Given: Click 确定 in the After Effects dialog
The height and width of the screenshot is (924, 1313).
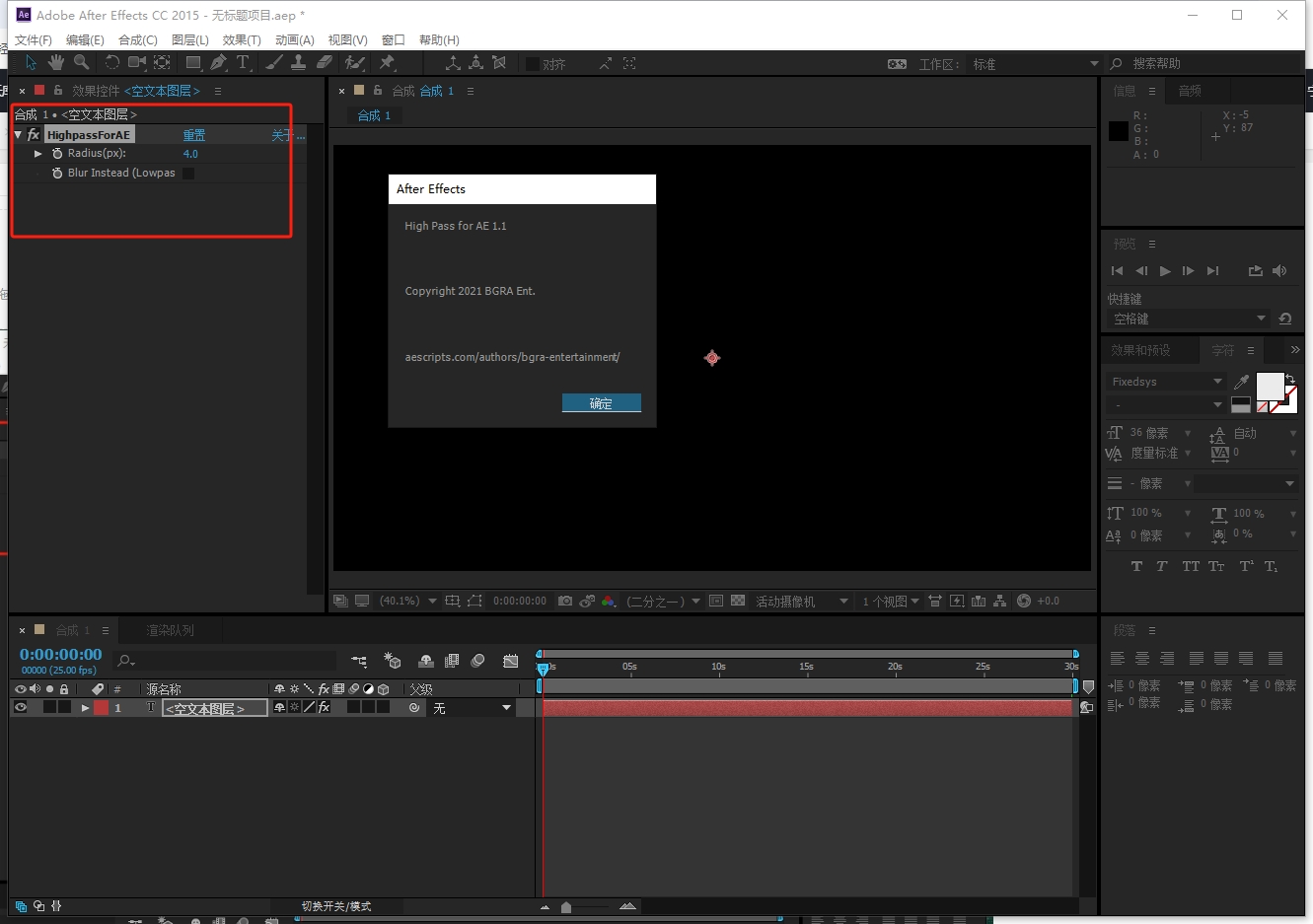Looking at the screenshot, I should pos(602,402).
